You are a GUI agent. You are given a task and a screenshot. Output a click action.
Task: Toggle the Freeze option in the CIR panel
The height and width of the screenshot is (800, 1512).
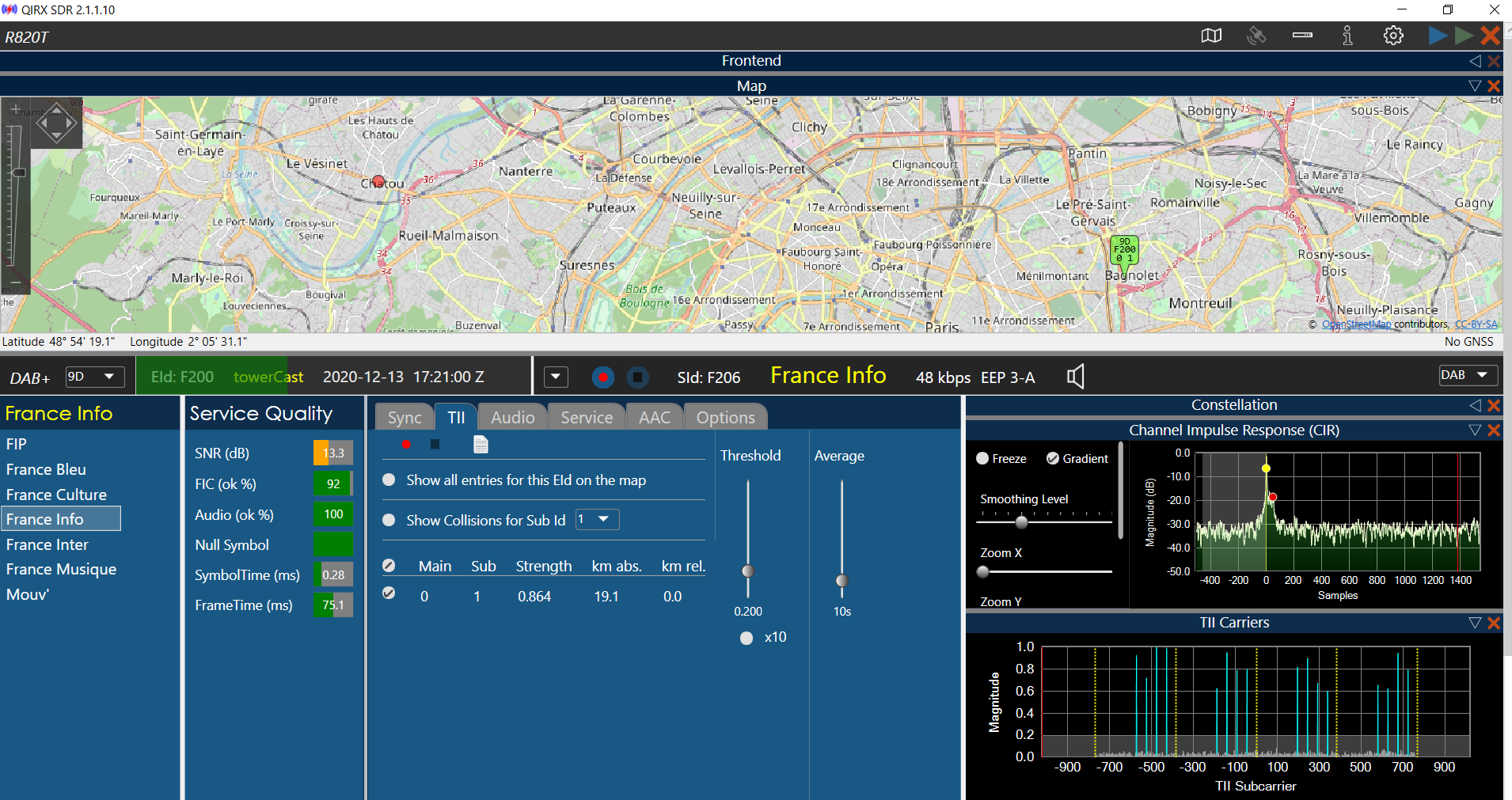click(982, 458)
